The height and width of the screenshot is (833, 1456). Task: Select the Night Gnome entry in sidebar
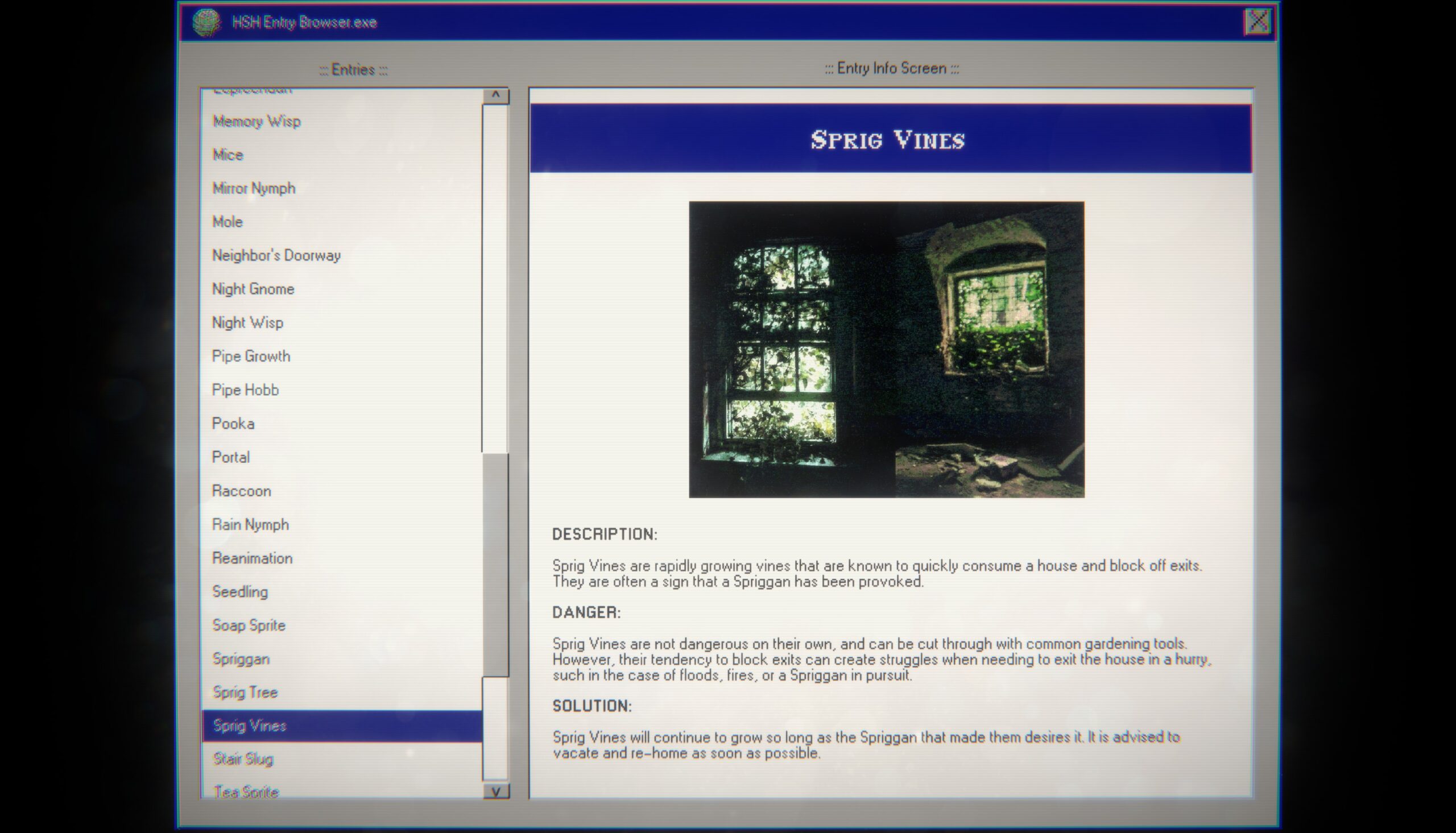tap(254, 288)
